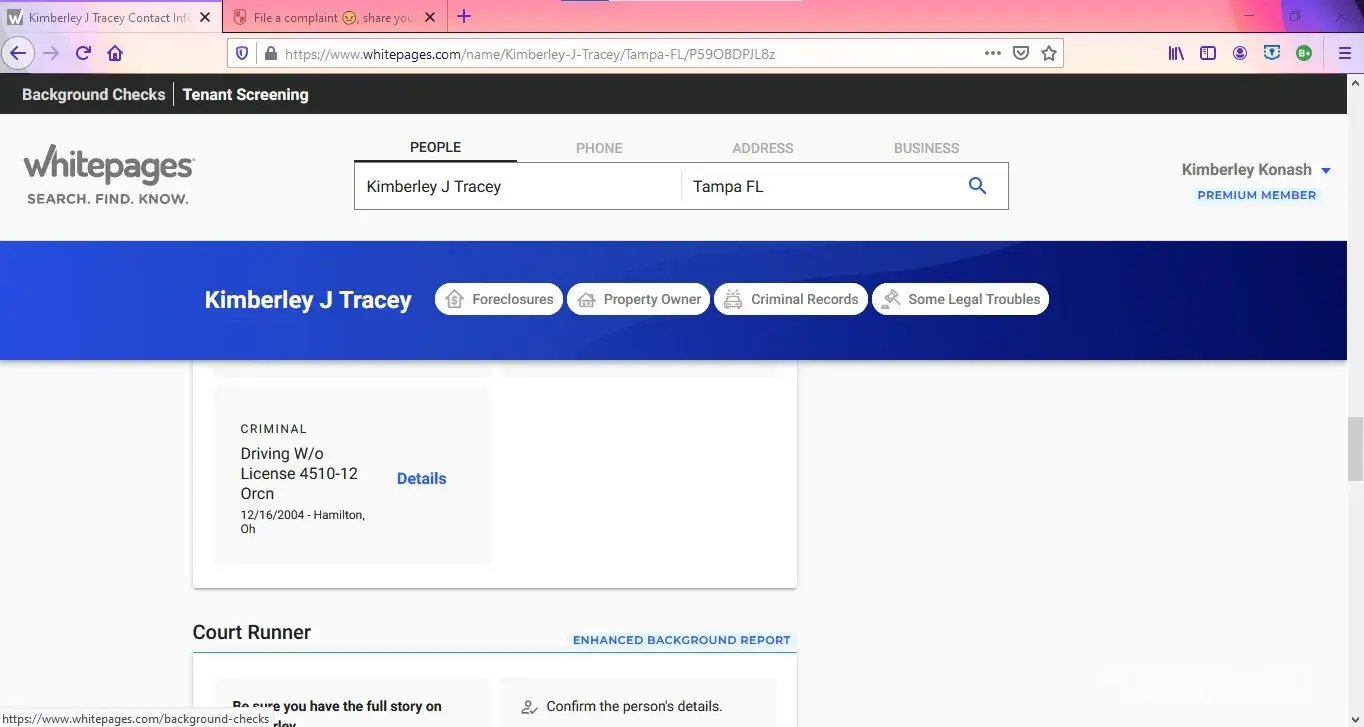Click the blue shield extension icon

click(x=1272, y=54)
